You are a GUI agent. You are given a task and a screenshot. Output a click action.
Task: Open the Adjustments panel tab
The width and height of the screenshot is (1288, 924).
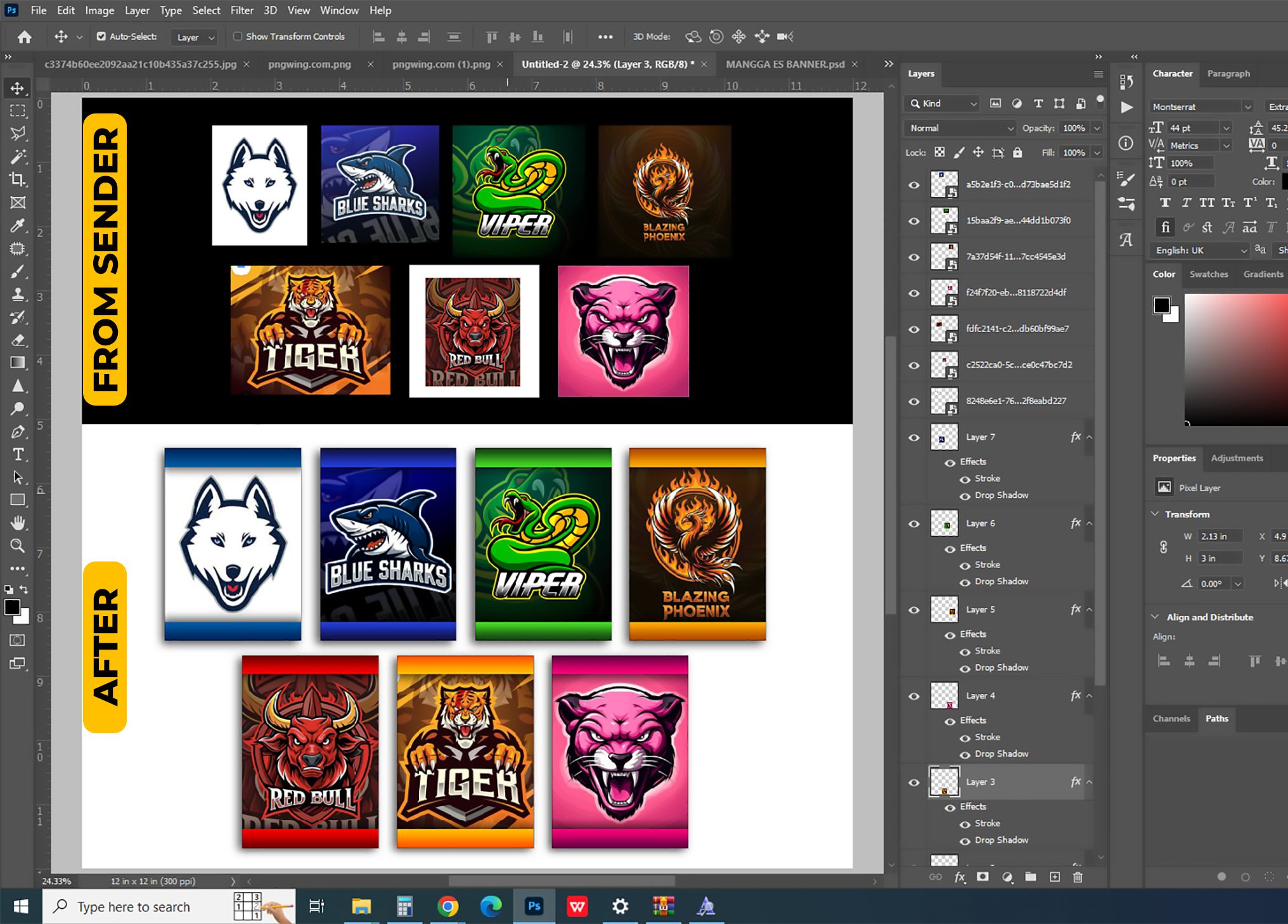pos(1237,458)
